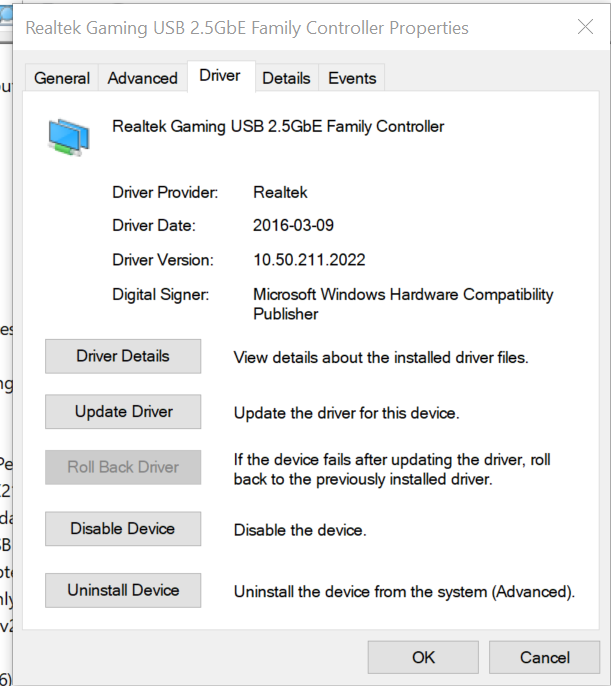This screenshot has width=611, height=686.
Task: Click the roll back driver description text
Action: tap(392, 469)
